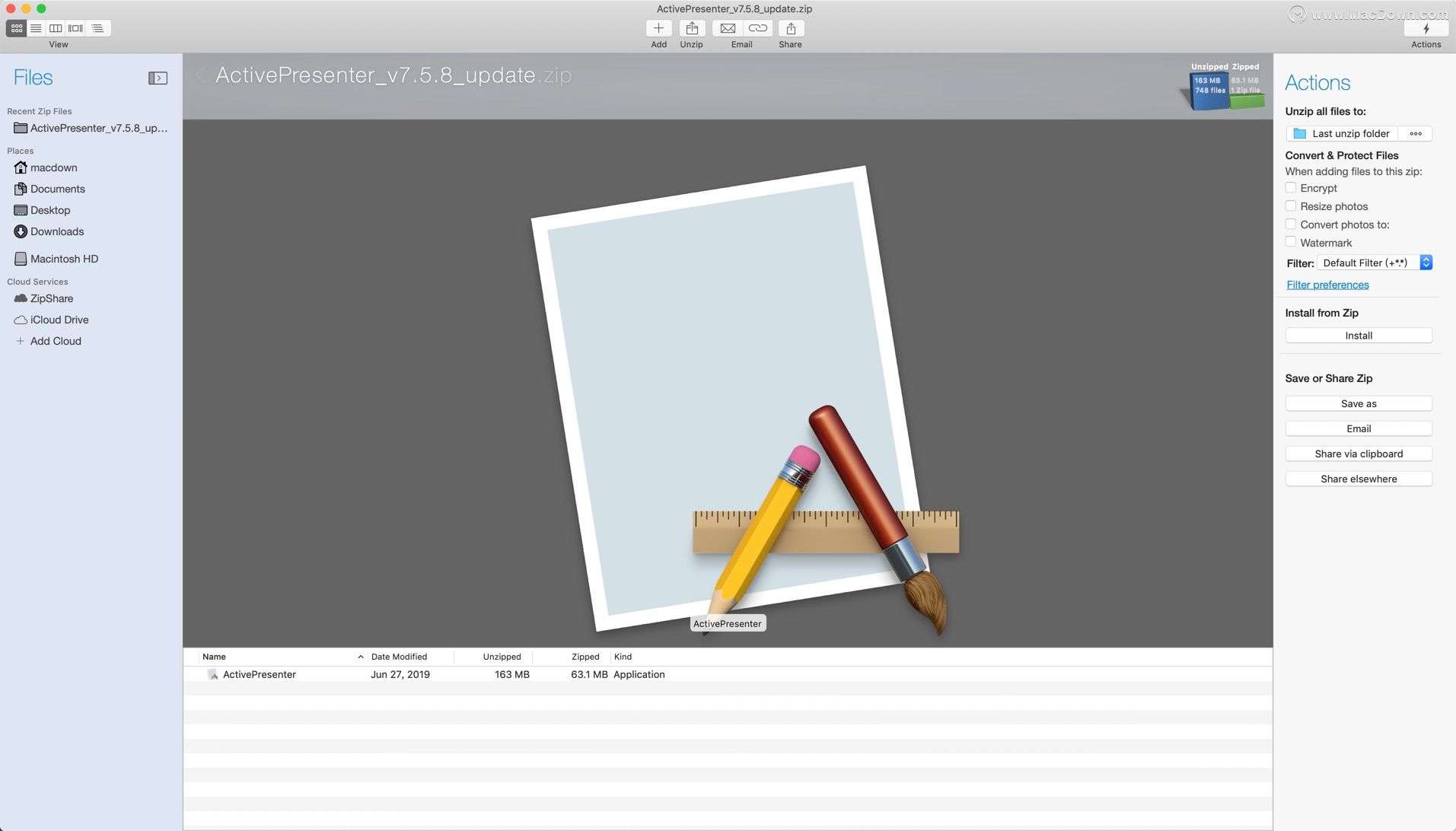This screenshot has width=1456, height=831.
Task: Open Desktop in Places
Action: [x=43, y=210]
